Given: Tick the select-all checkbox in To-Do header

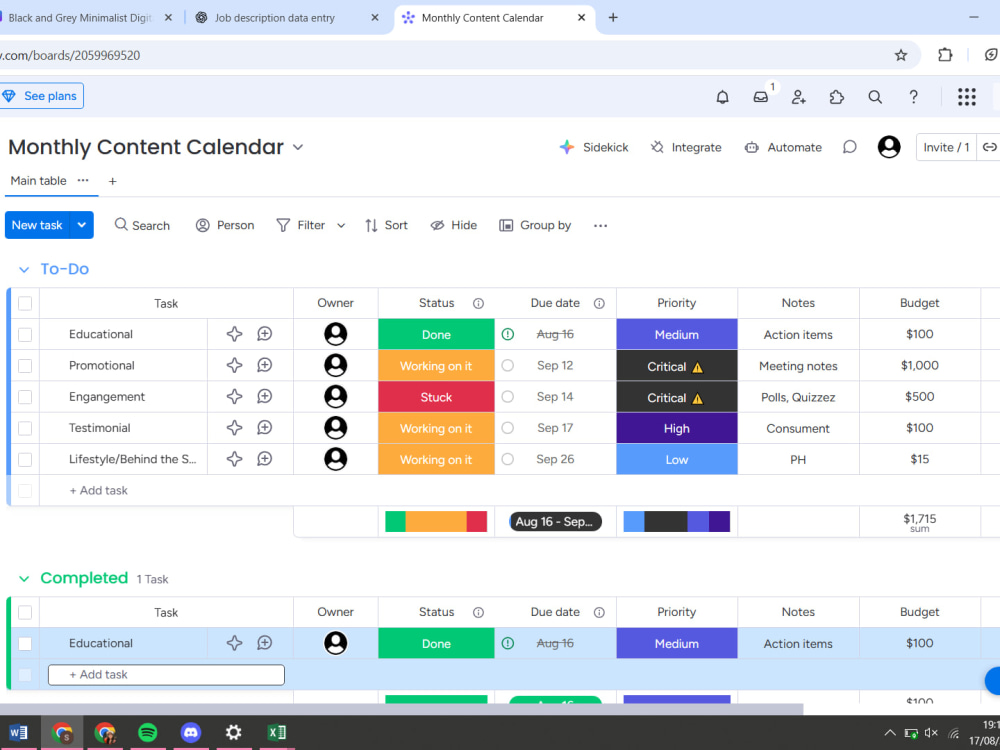Looking at the screenshot, I should point(25,304).
